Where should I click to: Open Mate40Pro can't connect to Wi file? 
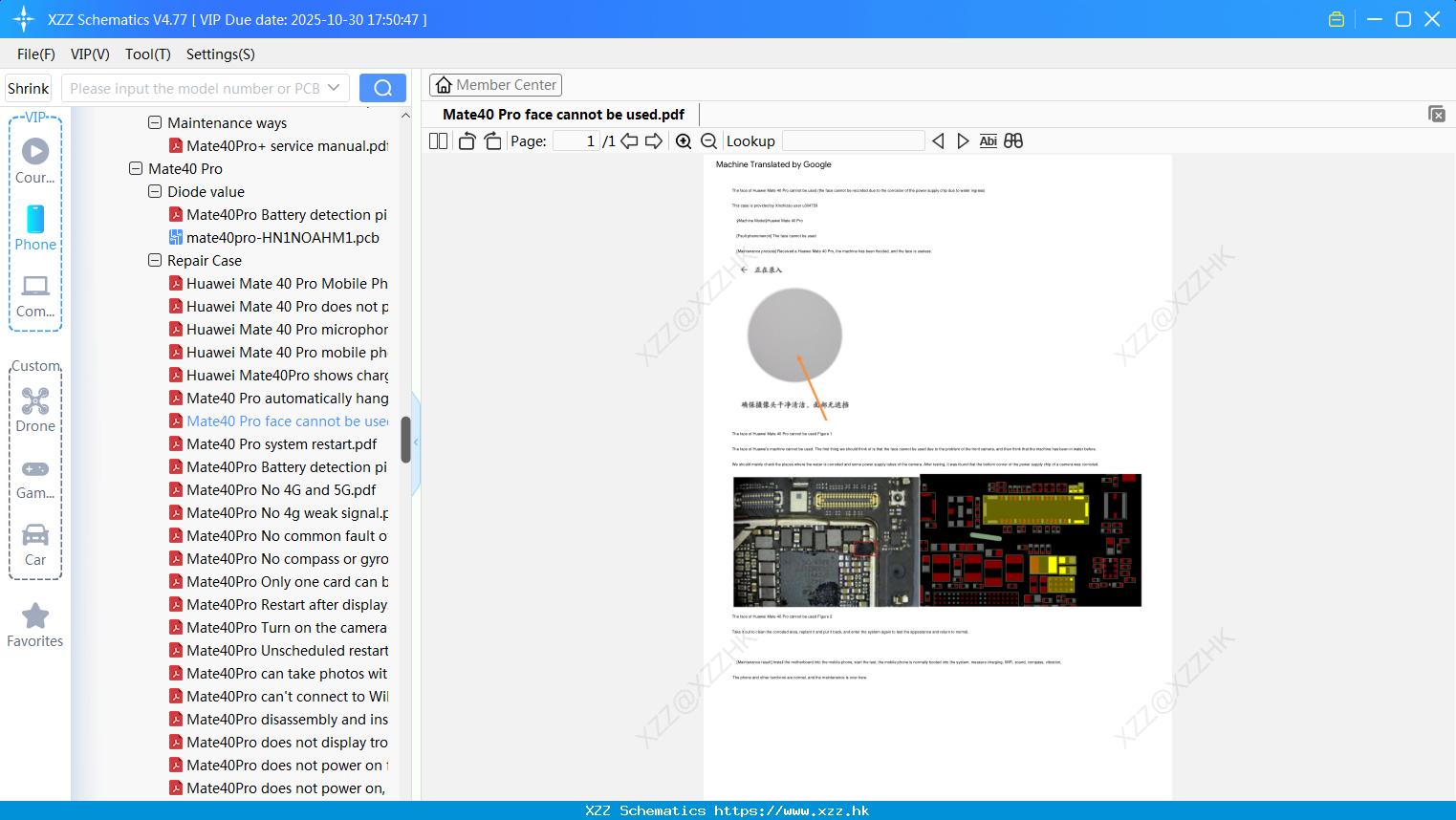click(x=278, y=696)
